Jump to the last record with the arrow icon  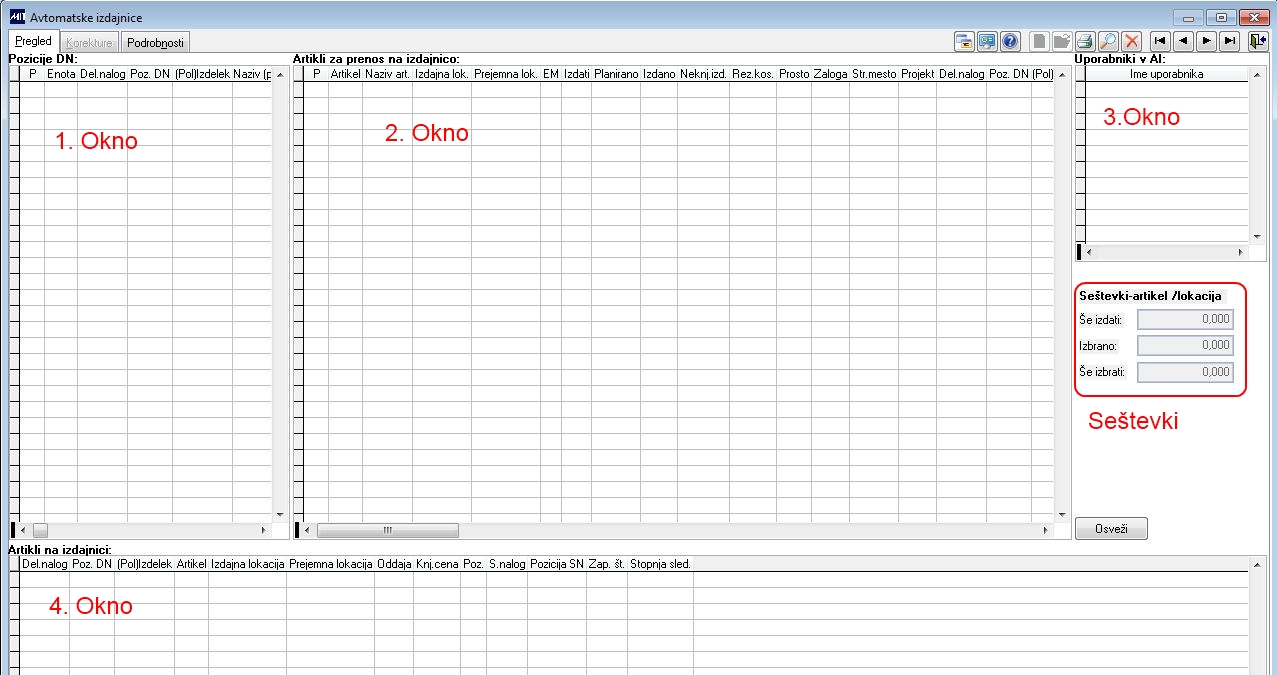point(1231,41)
